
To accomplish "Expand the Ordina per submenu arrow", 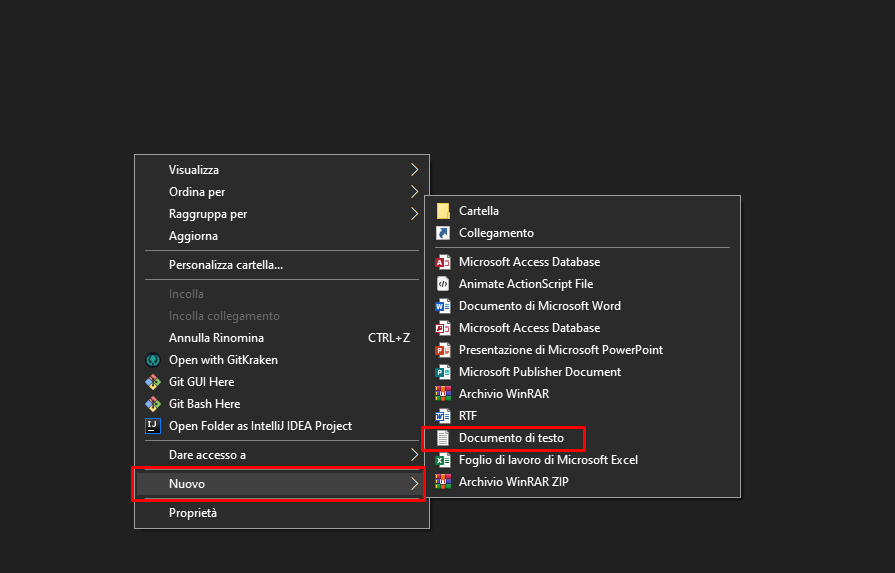I will pyautogui.click(x=414, y=192).
